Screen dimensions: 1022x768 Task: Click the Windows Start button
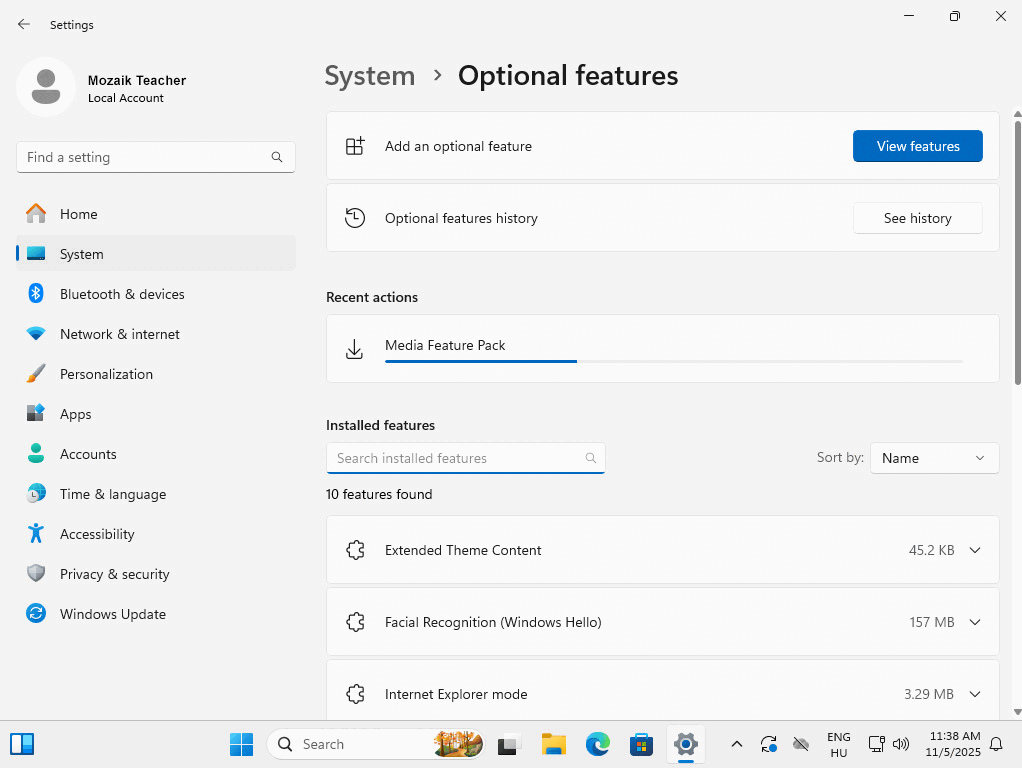241,744
